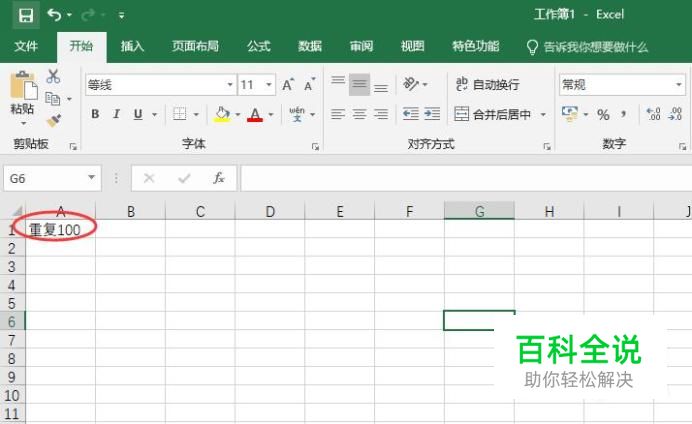Open the 特色功能 tab
This screenshot has height=424, width=692.
tap(475, 46)
